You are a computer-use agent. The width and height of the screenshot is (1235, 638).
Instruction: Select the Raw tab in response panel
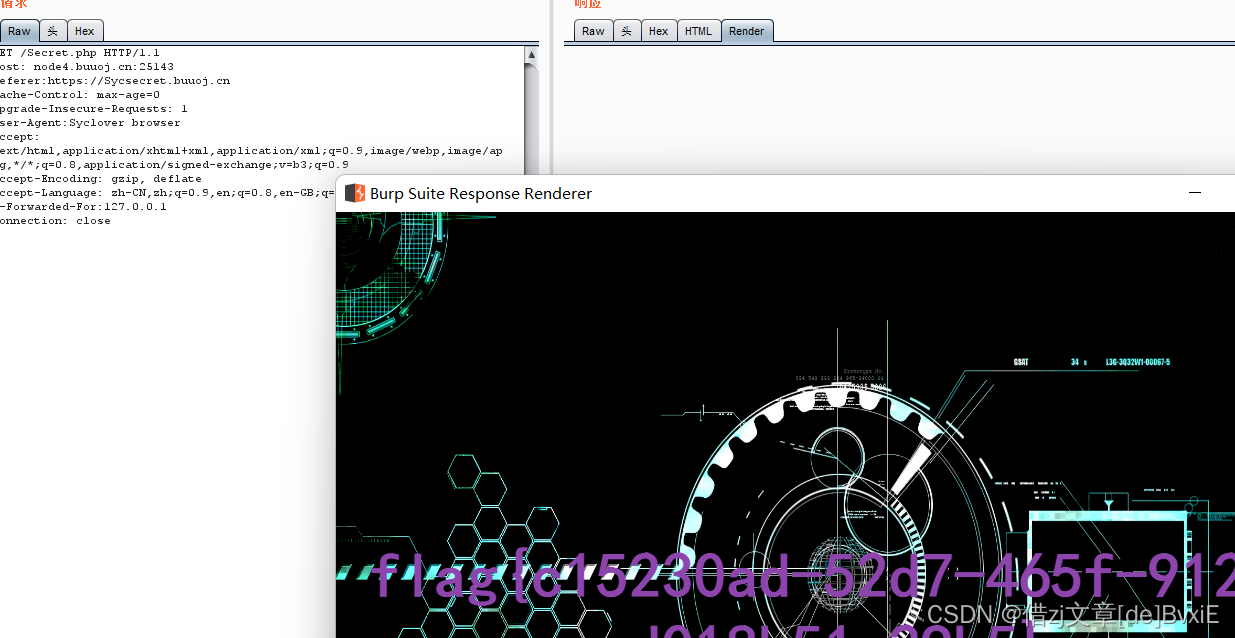(593, 31)
